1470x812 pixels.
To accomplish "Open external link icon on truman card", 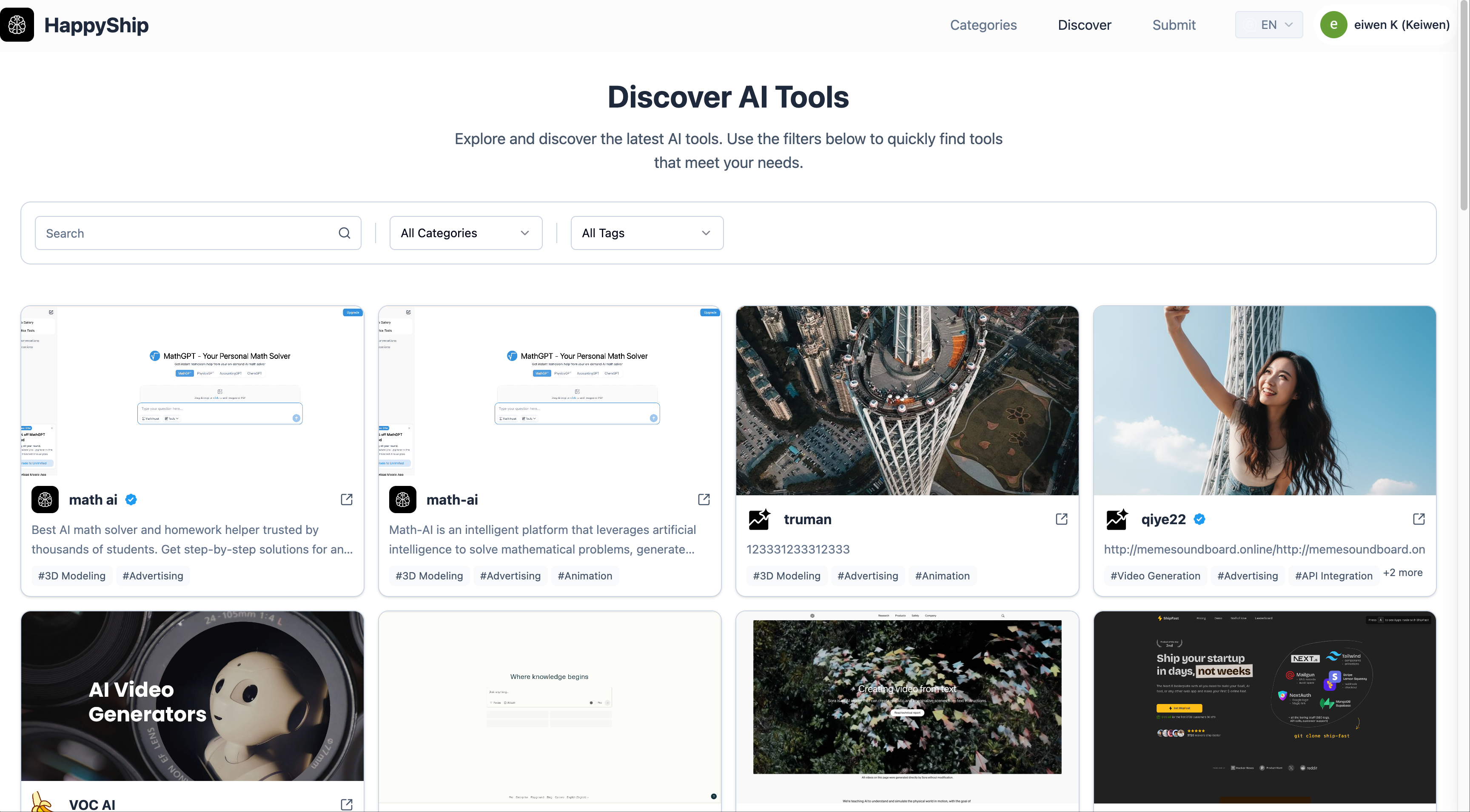I will [1061, 519].
